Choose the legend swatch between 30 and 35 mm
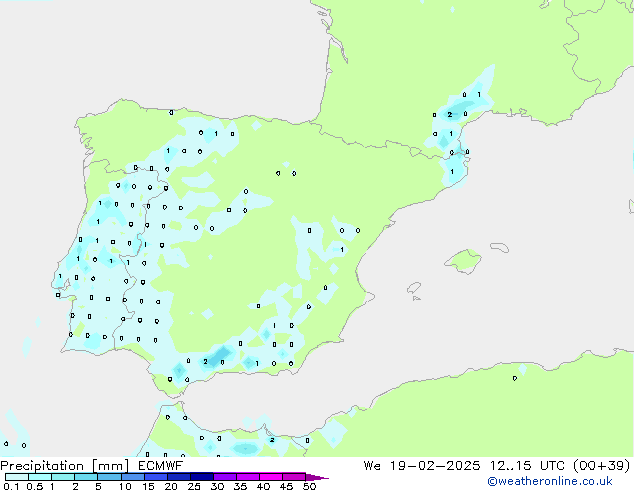The height and width of the screenshot is (490, 634). [226, 477]
